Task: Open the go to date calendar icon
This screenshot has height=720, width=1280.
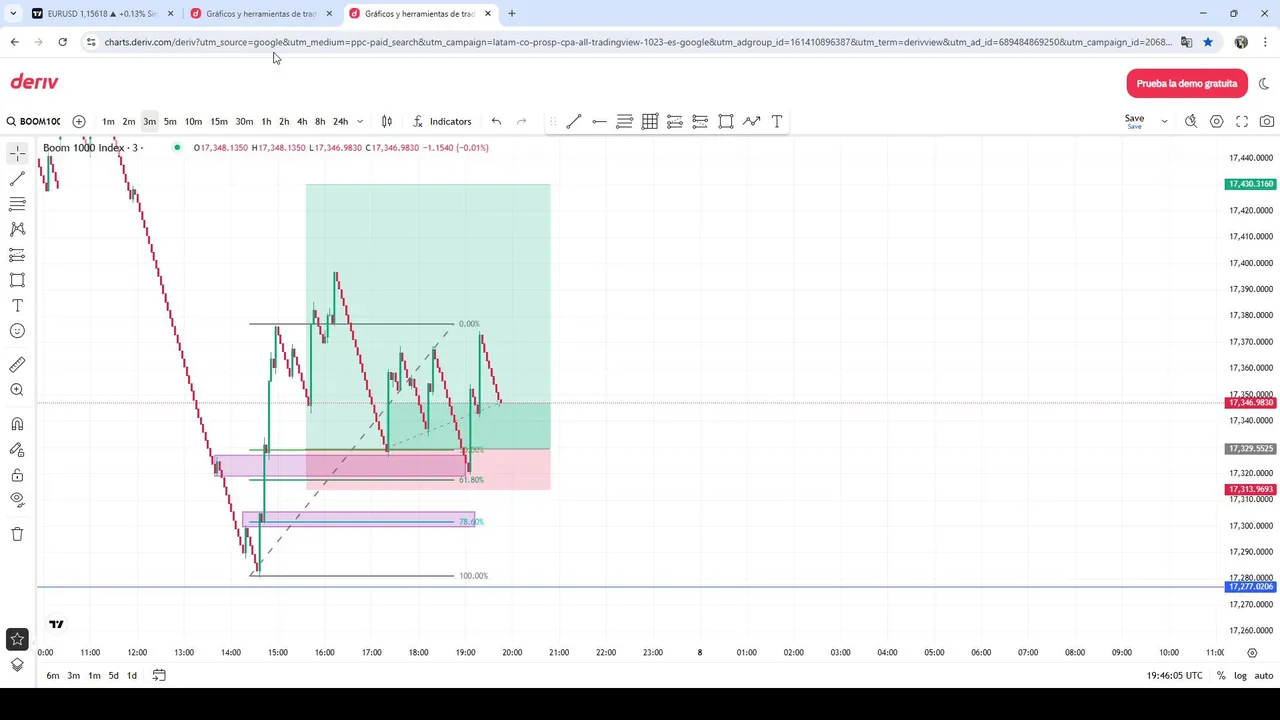Action: coord(159,676)
